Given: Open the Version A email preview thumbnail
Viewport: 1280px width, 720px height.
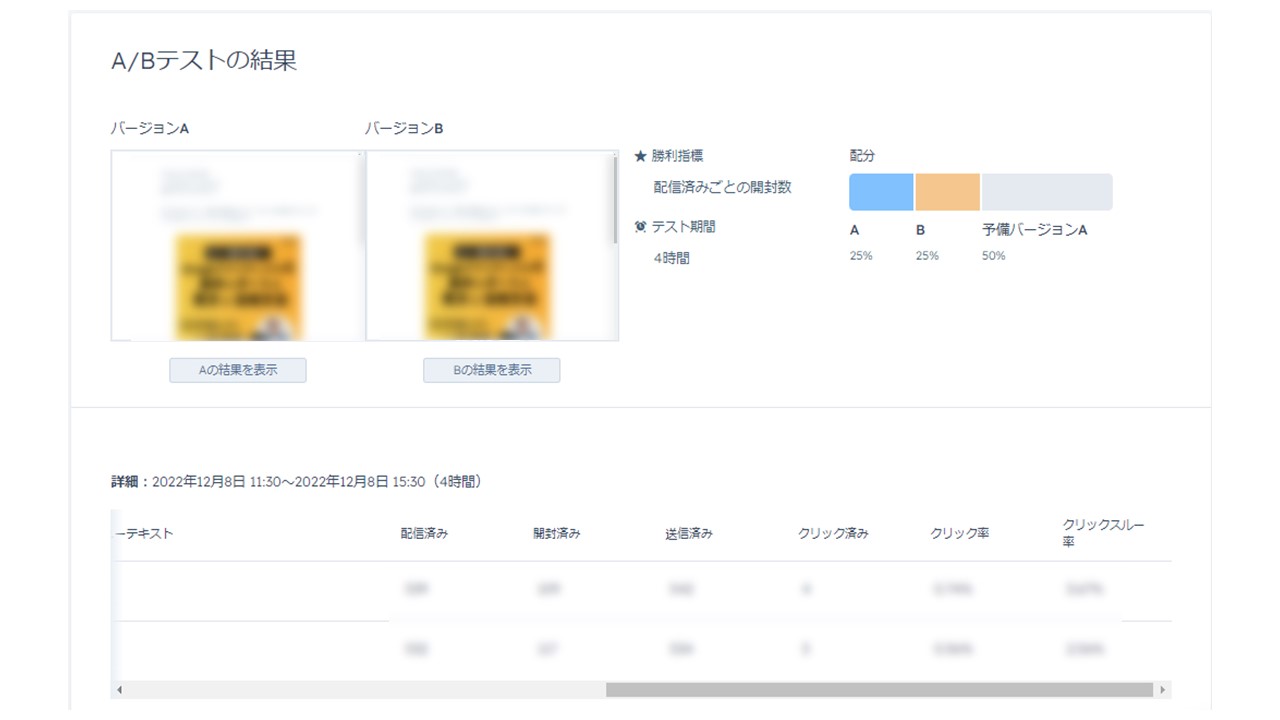Looking at the screenshot, I should pyautogui.click(x=238, y=246).
